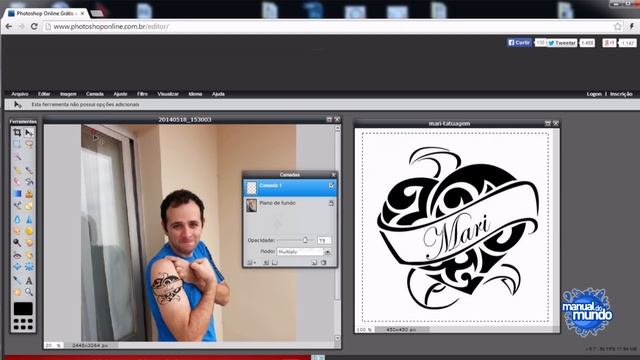
Task: Click the Google +1 button
Action: 609,43
